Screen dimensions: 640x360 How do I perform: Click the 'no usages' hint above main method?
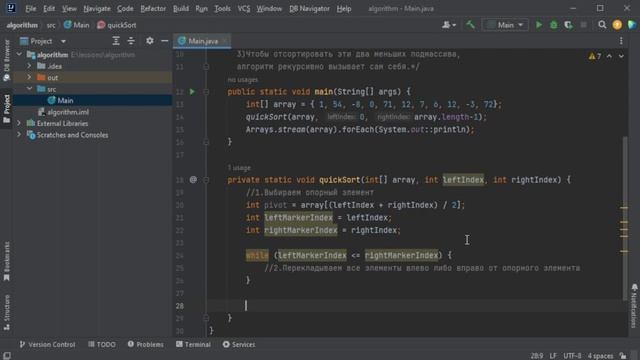[243, 80]
